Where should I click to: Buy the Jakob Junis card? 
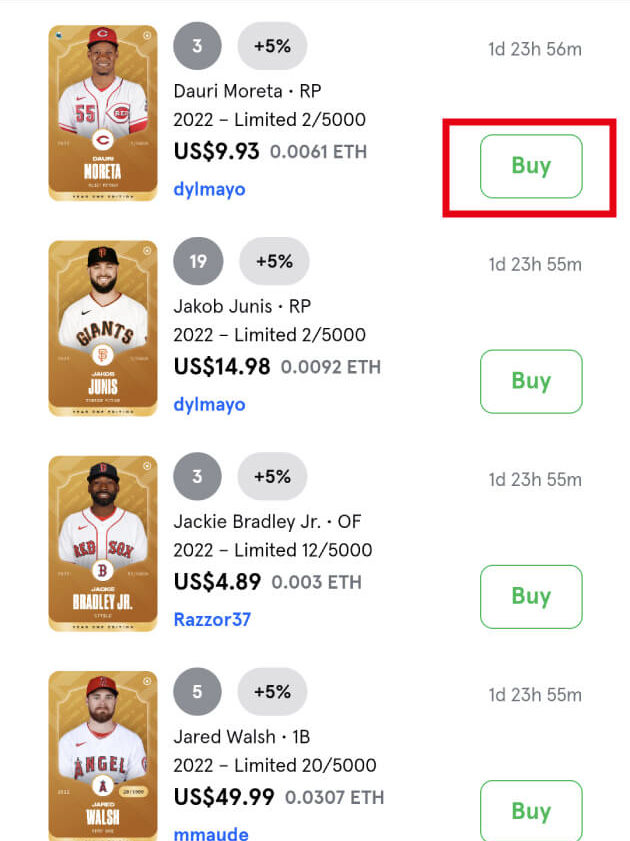pyautogui.click(x=530, y=381)
